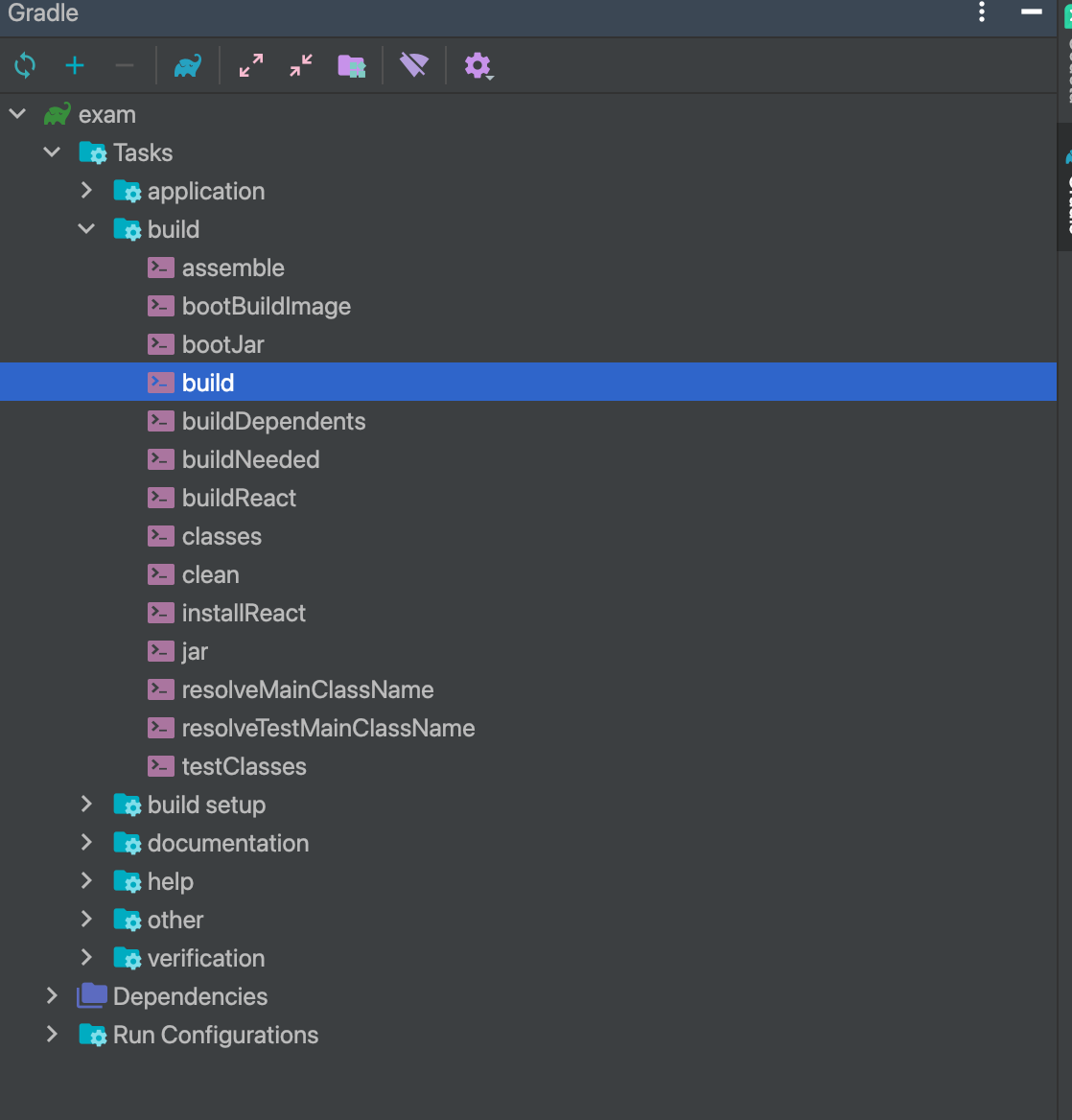This screenshot has height=1120, width=1072.
Task: Open the Gradle panel options menu
Action: [x=982, y=12]
